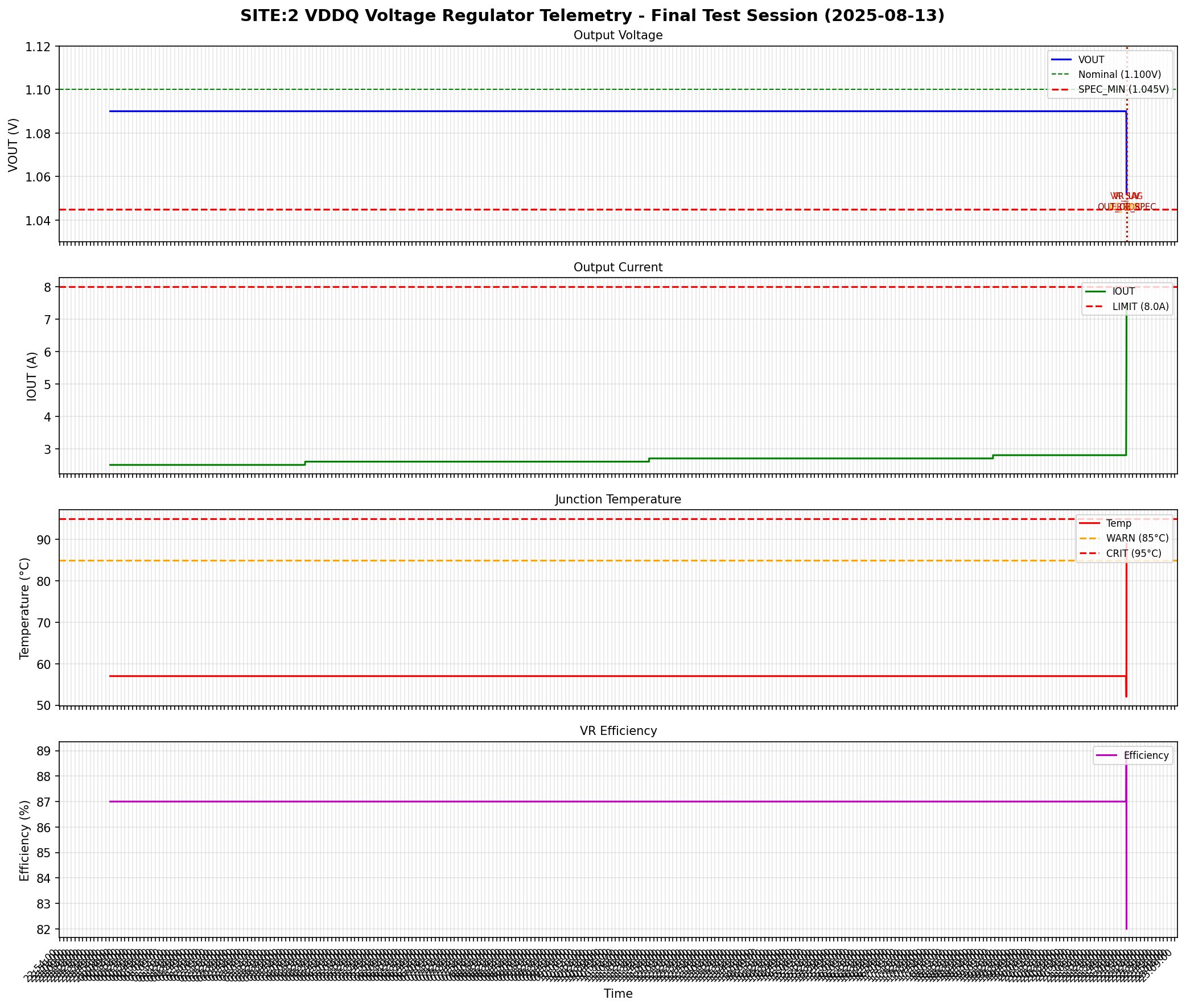This screenshot has width=1186, height=1008.
Task: Toggle the VOUT trace via its legend entry
Action: pyautogui.click(x=1090, y=59)
